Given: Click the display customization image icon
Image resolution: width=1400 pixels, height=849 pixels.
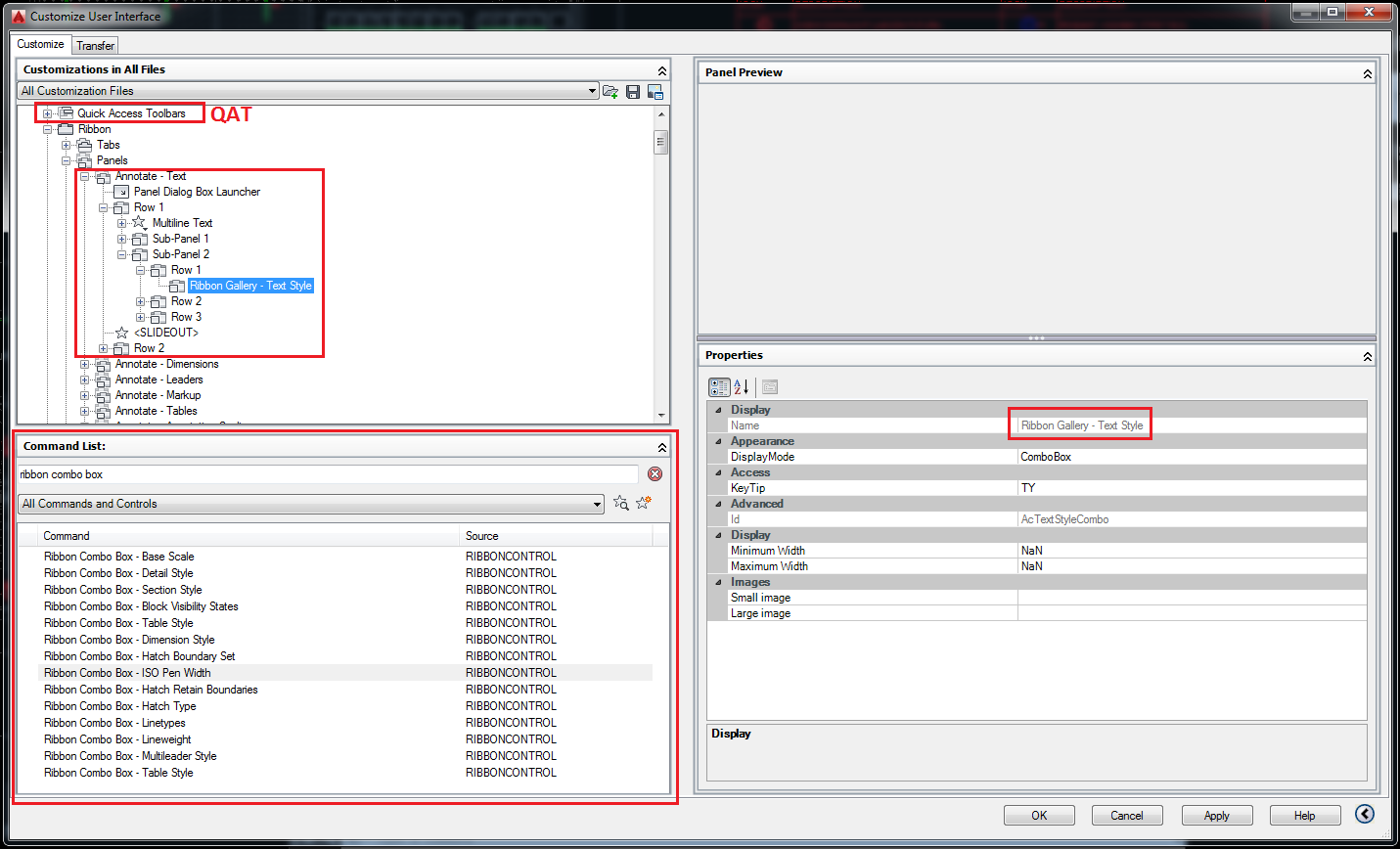Looking at the screenshot, I should click(x=655, y=91).
